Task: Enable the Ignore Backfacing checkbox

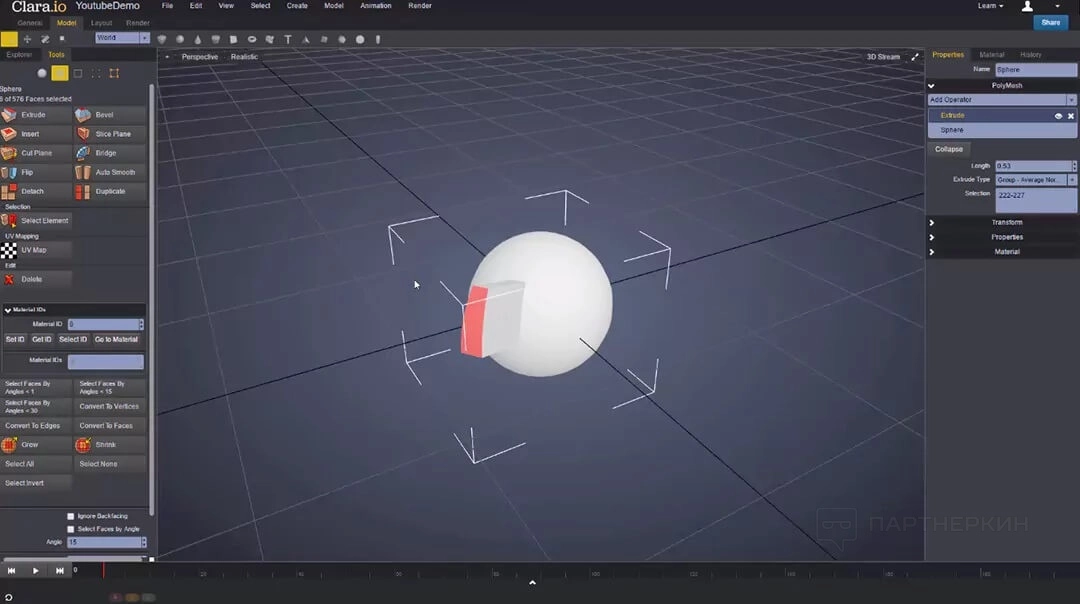Action: 70,516
